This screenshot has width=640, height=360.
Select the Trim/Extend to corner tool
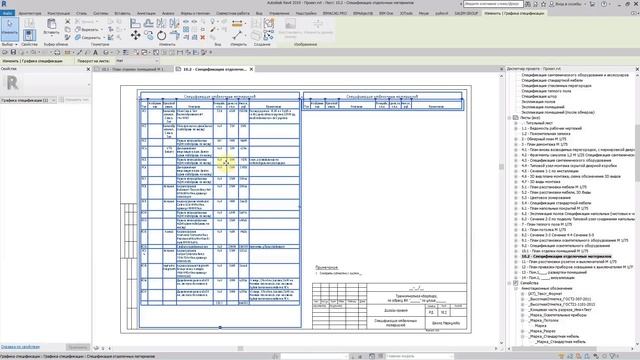174,36
